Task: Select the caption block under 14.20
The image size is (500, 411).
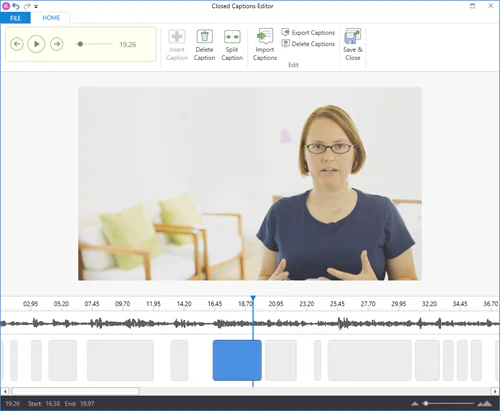Action: pyautogui.click(x=180, y=360)
